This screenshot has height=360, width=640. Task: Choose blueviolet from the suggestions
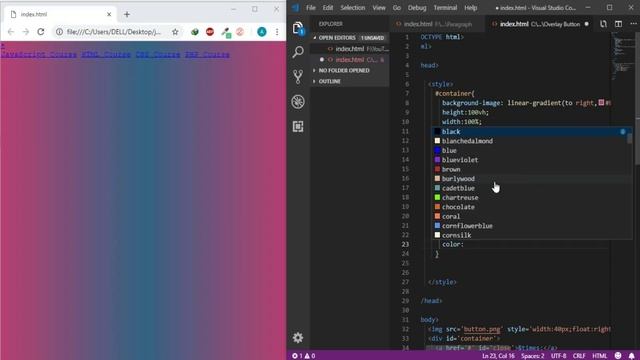pyautogui.click(x=531, y=160)
